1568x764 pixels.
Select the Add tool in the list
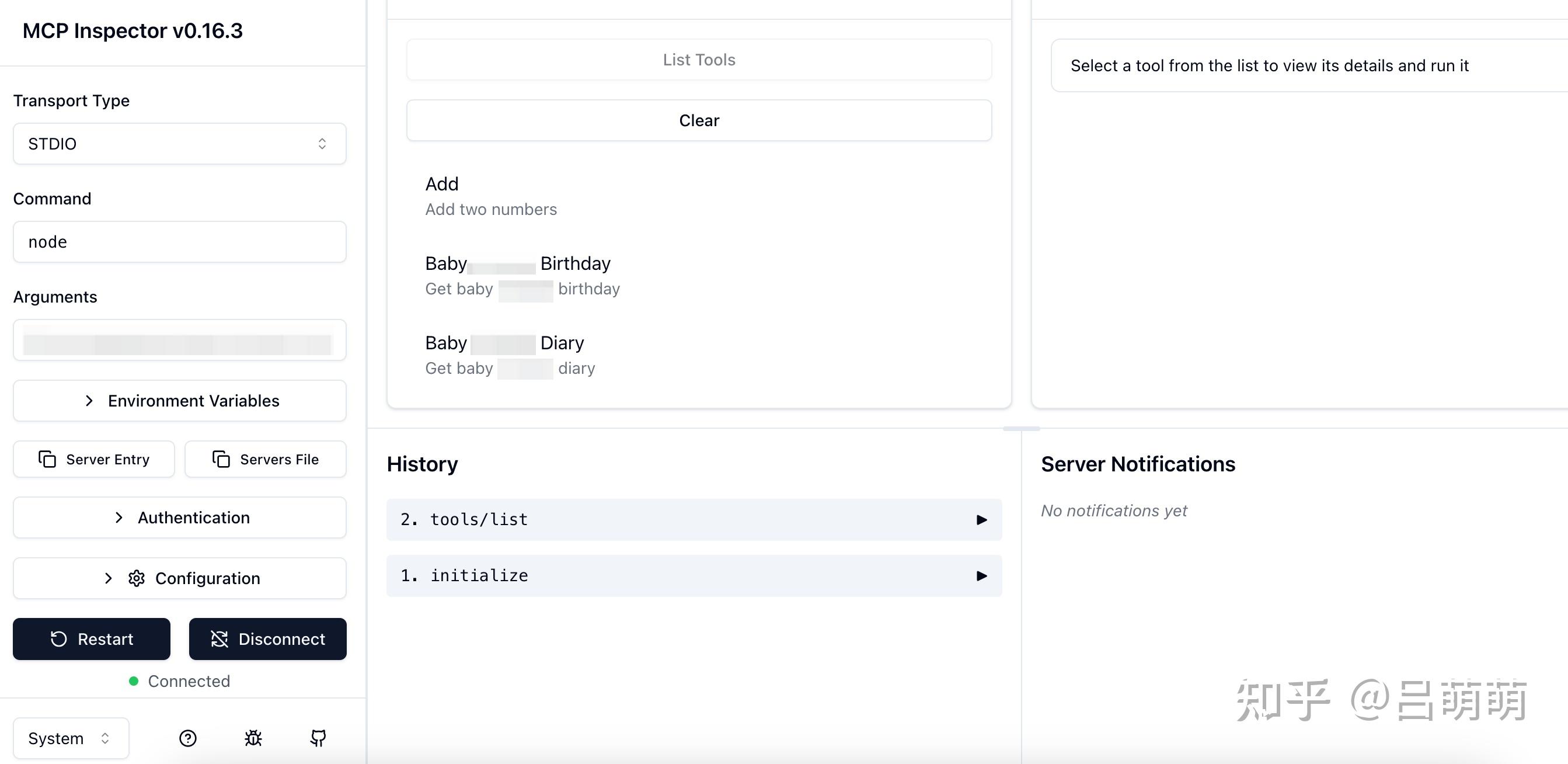(x=699, y=196)
